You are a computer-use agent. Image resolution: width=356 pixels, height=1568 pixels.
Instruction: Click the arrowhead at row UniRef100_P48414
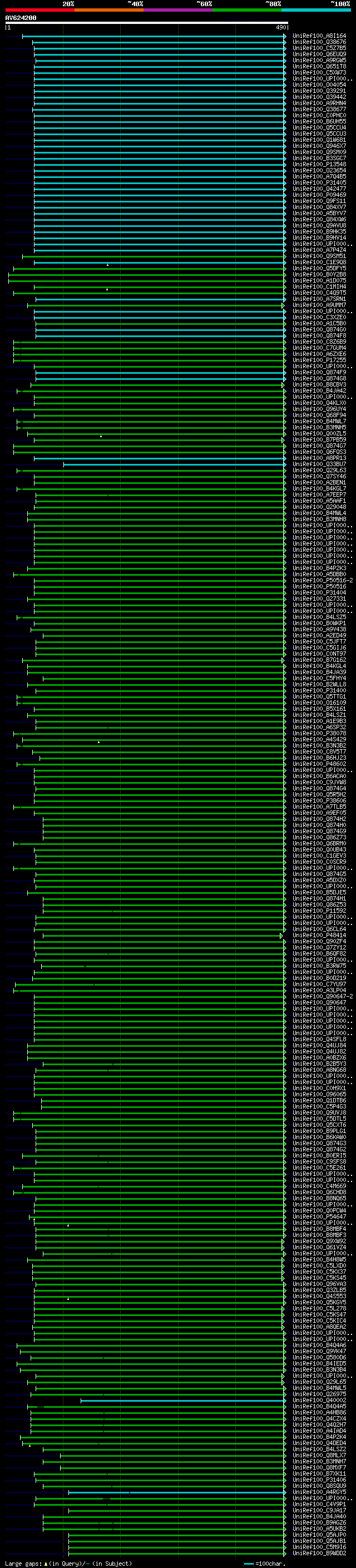click(282, 936)
